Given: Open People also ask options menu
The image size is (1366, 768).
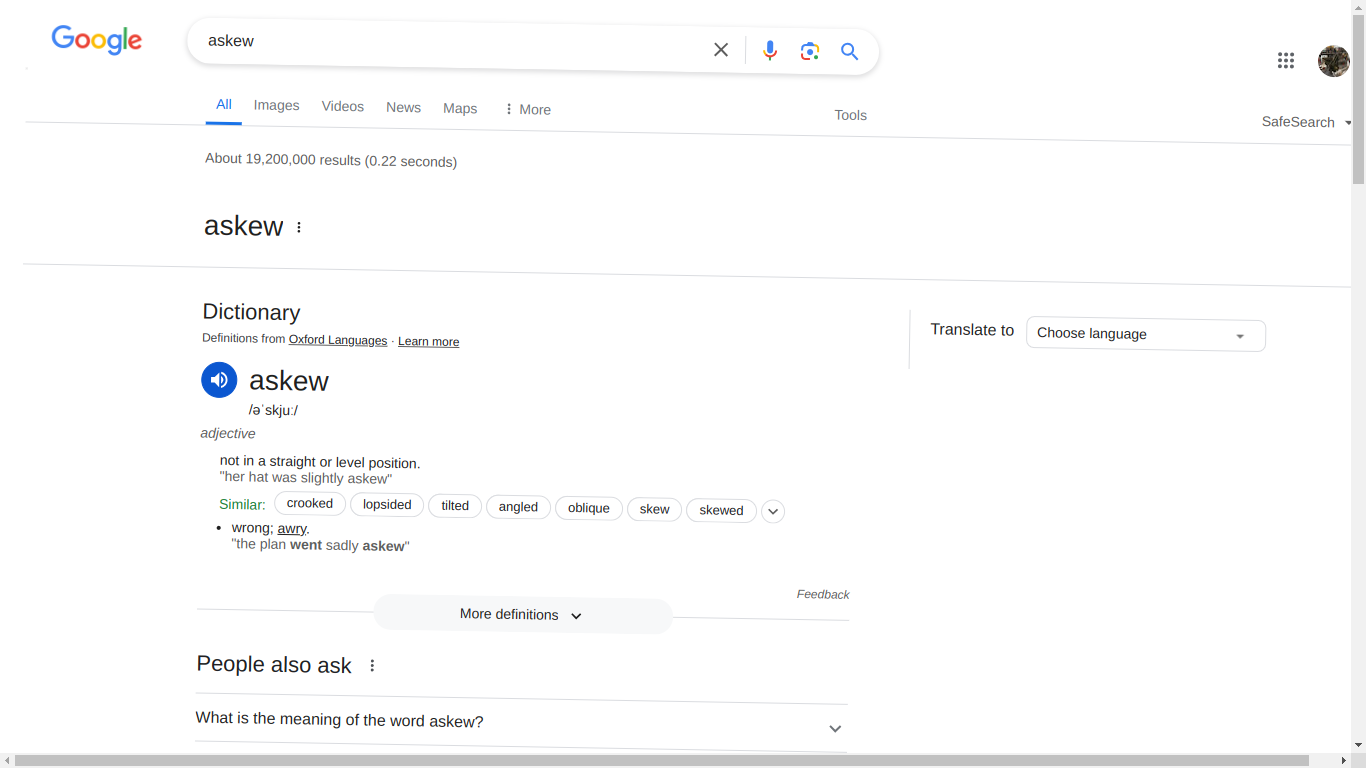Looking at the screenshot, I should (x=372, y=665).
